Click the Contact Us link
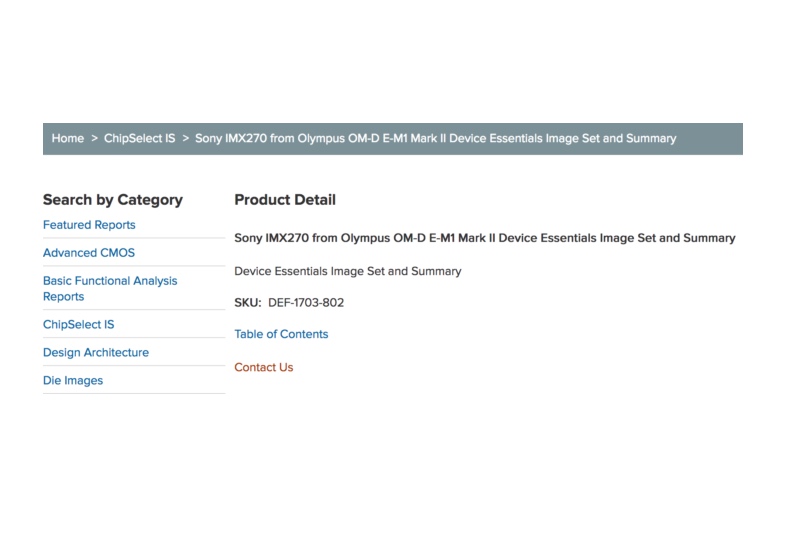800x533 pixels. (263, 367)
